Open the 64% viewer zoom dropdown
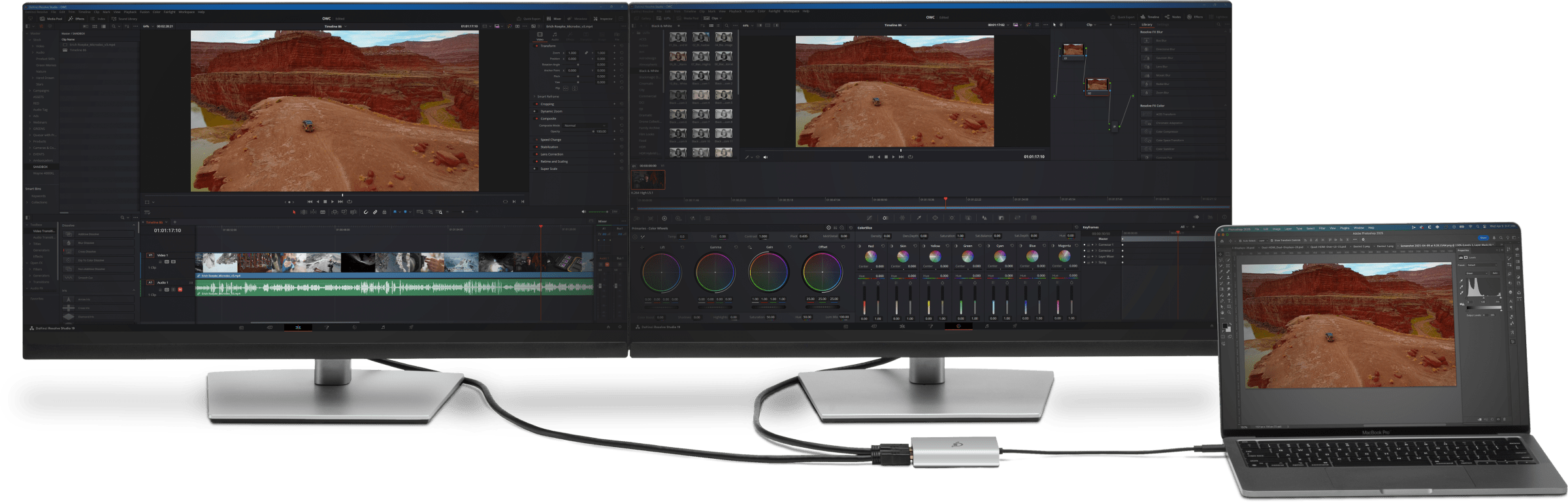This screenshot has height=502, width=1568. click(147, 26)
